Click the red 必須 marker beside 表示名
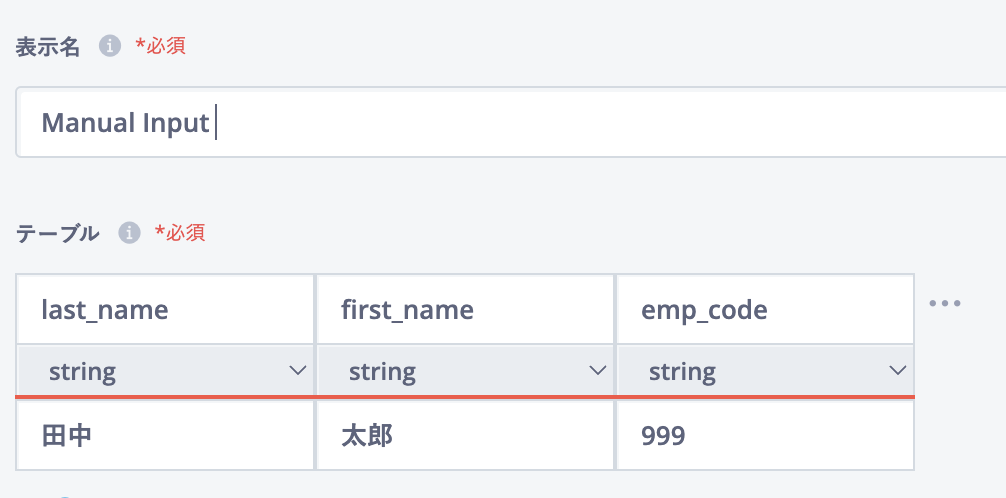Image resolution: width=1006 pixels, height=498 pixels. coord(160,46)
